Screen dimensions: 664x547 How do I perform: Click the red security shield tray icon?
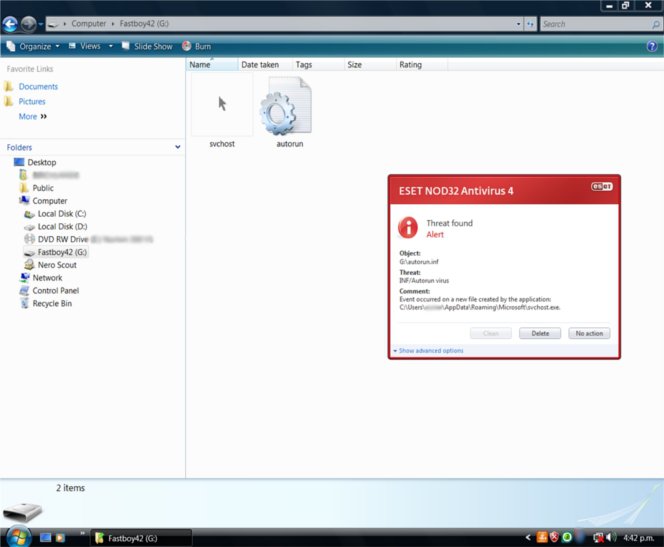[554, 538]
